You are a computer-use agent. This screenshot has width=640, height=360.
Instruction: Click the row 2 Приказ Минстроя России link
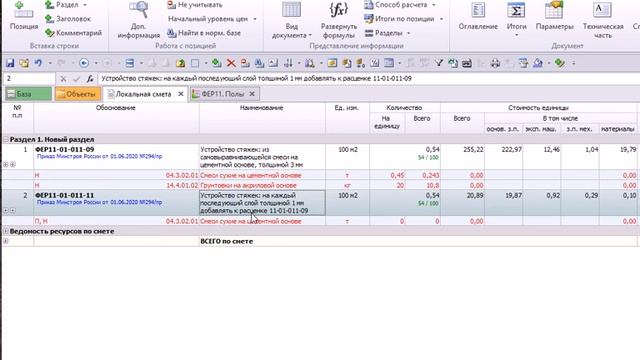tap(99, 202)
